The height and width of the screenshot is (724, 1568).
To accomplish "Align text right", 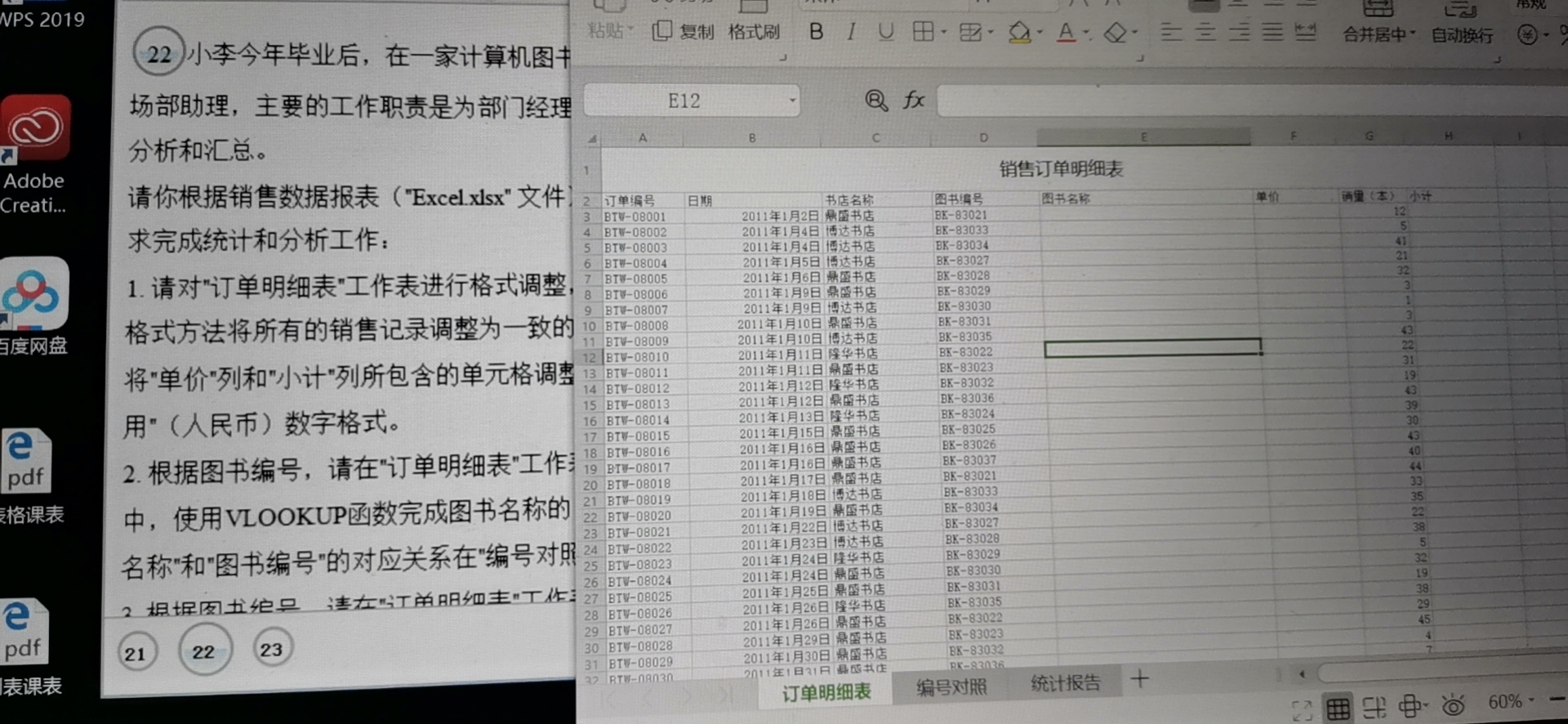I will pos(1239,32).
